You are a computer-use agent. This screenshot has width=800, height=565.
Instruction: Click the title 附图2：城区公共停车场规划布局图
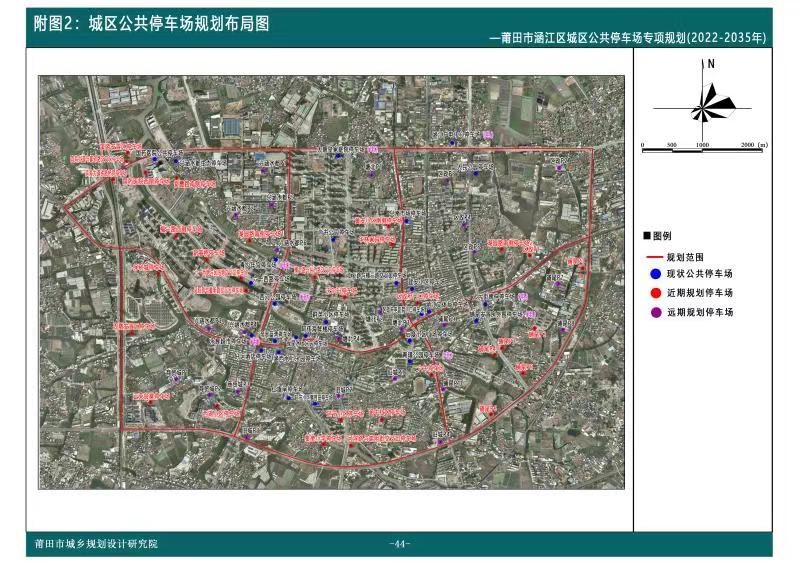click(151, 22)
